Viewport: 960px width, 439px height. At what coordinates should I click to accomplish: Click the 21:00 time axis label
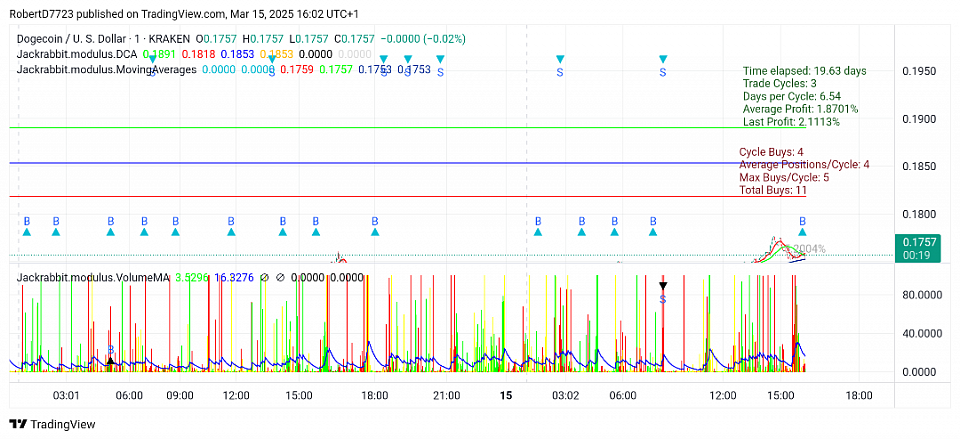(446, 396)
